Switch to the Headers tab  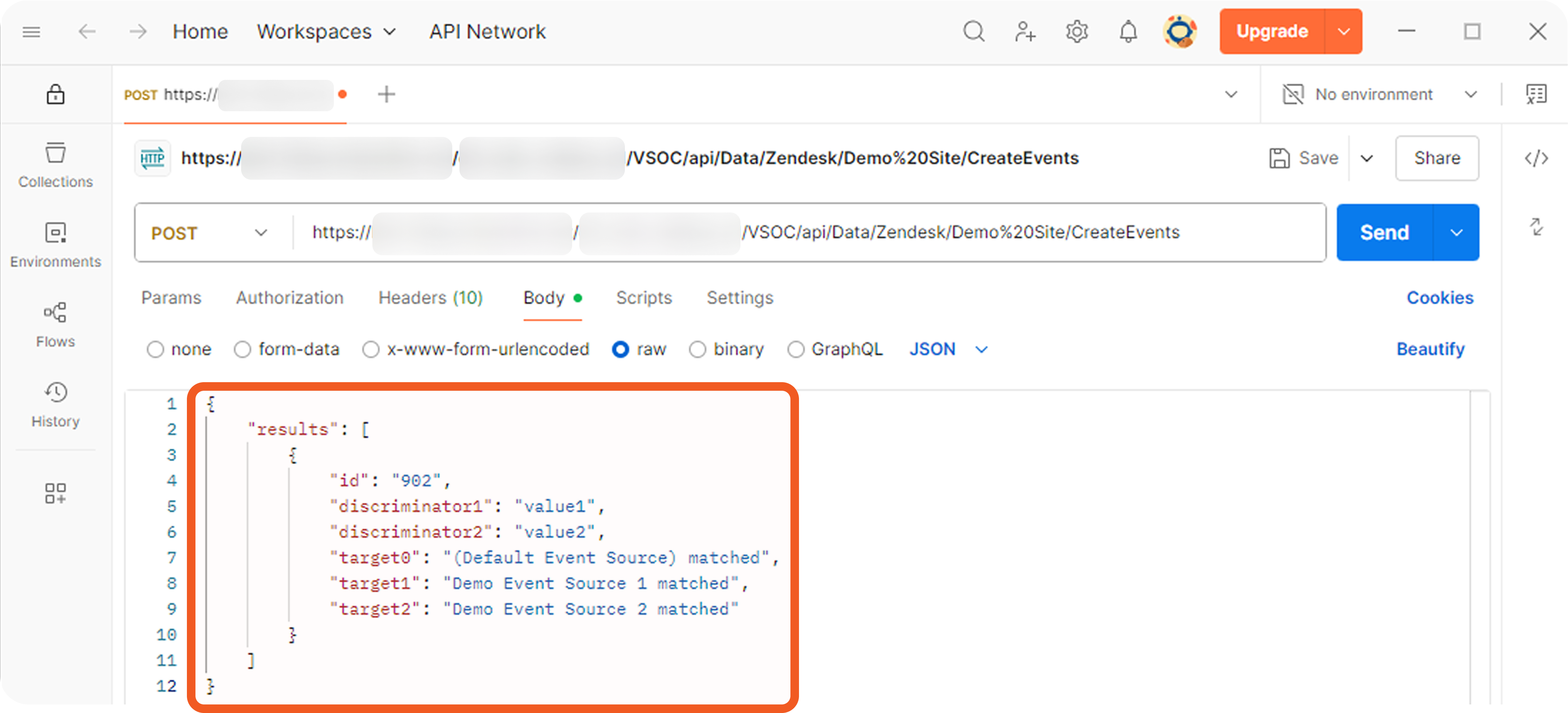(431, 297)
